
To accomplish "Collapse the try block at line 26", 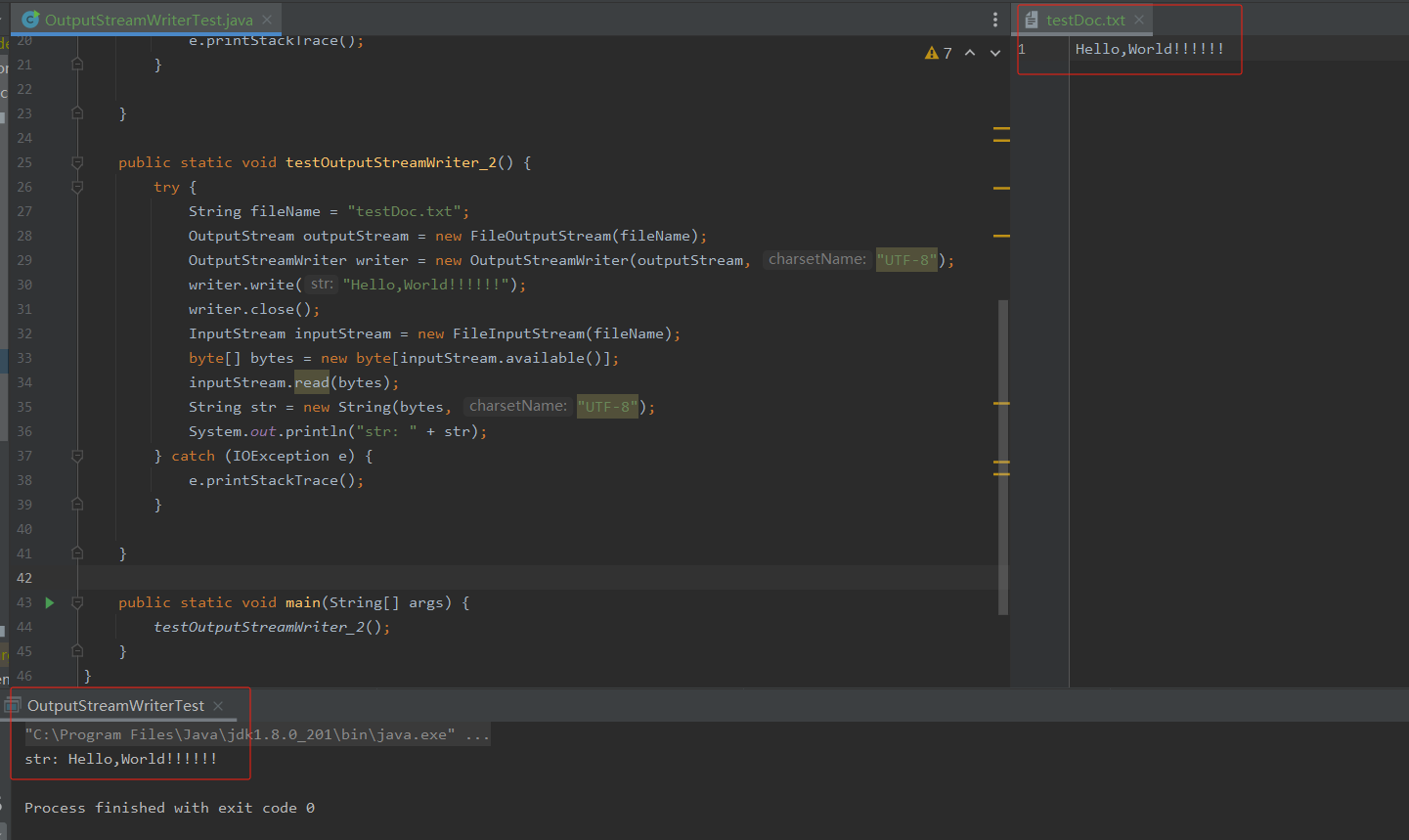I will coord(77,187).
